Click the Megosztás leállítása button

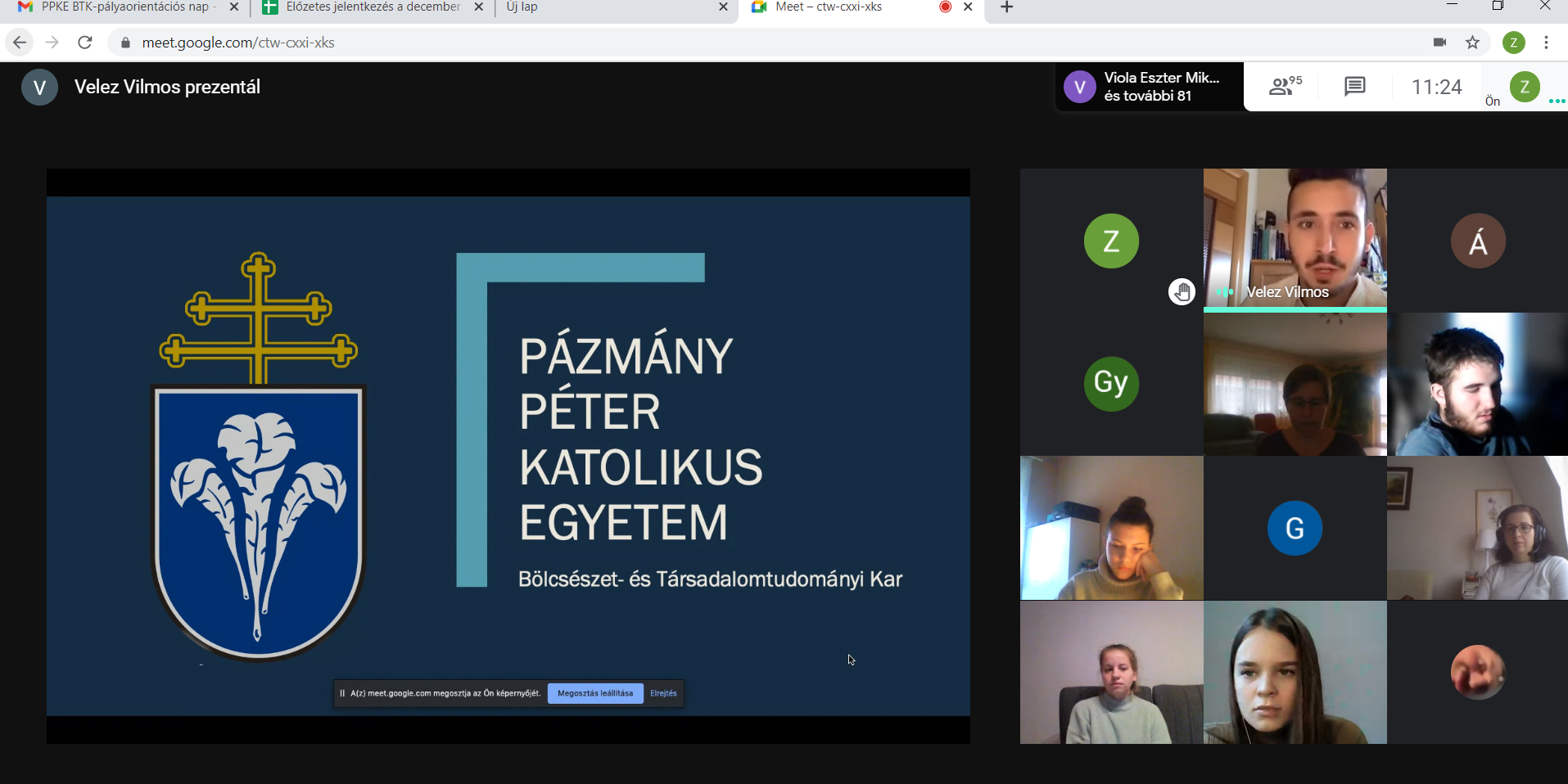click(595, 693)
